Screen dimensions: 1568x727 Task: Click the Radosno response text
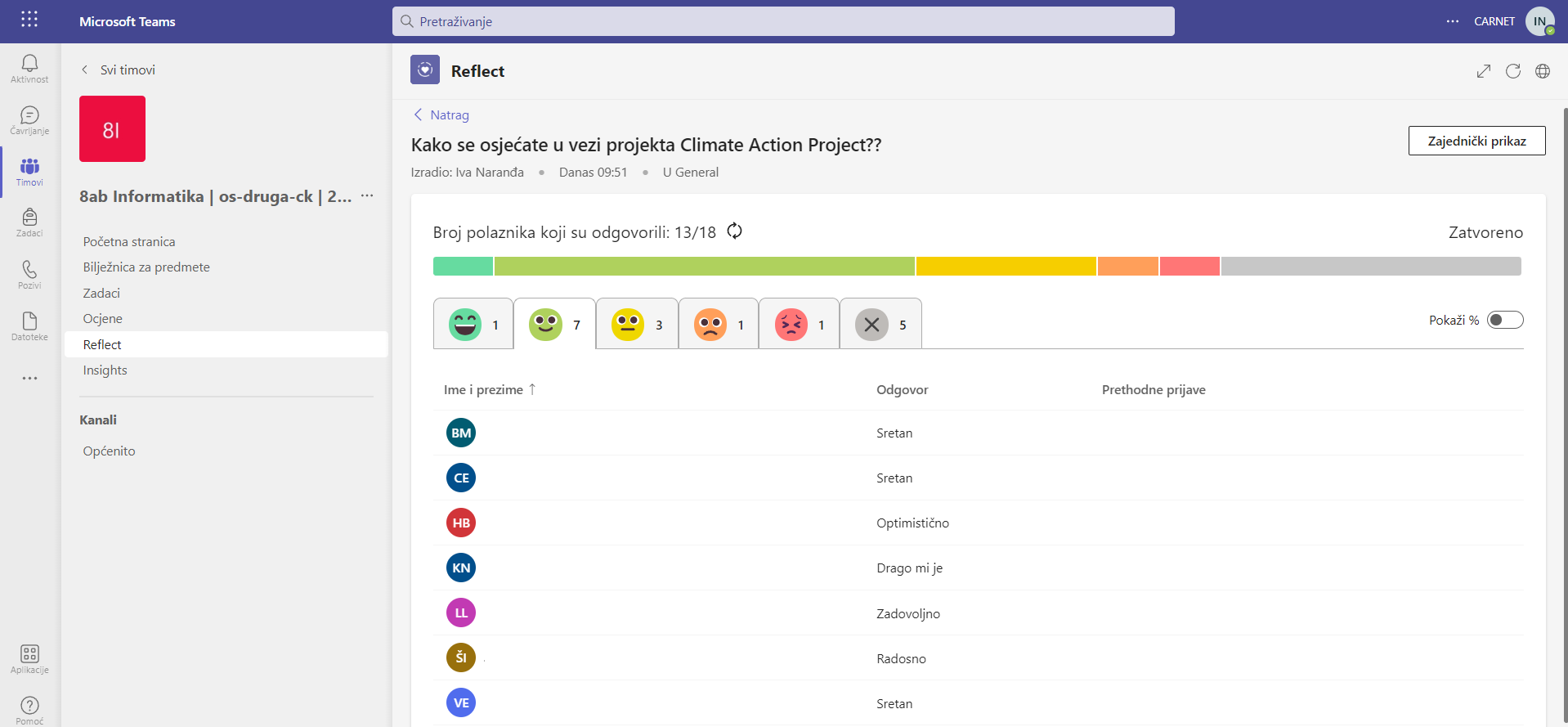(901, 658)
